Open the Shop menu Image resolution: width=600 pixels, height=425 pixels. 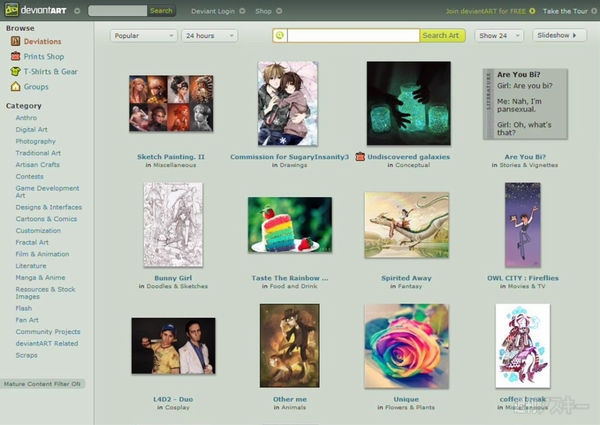[x=263, y=11]
